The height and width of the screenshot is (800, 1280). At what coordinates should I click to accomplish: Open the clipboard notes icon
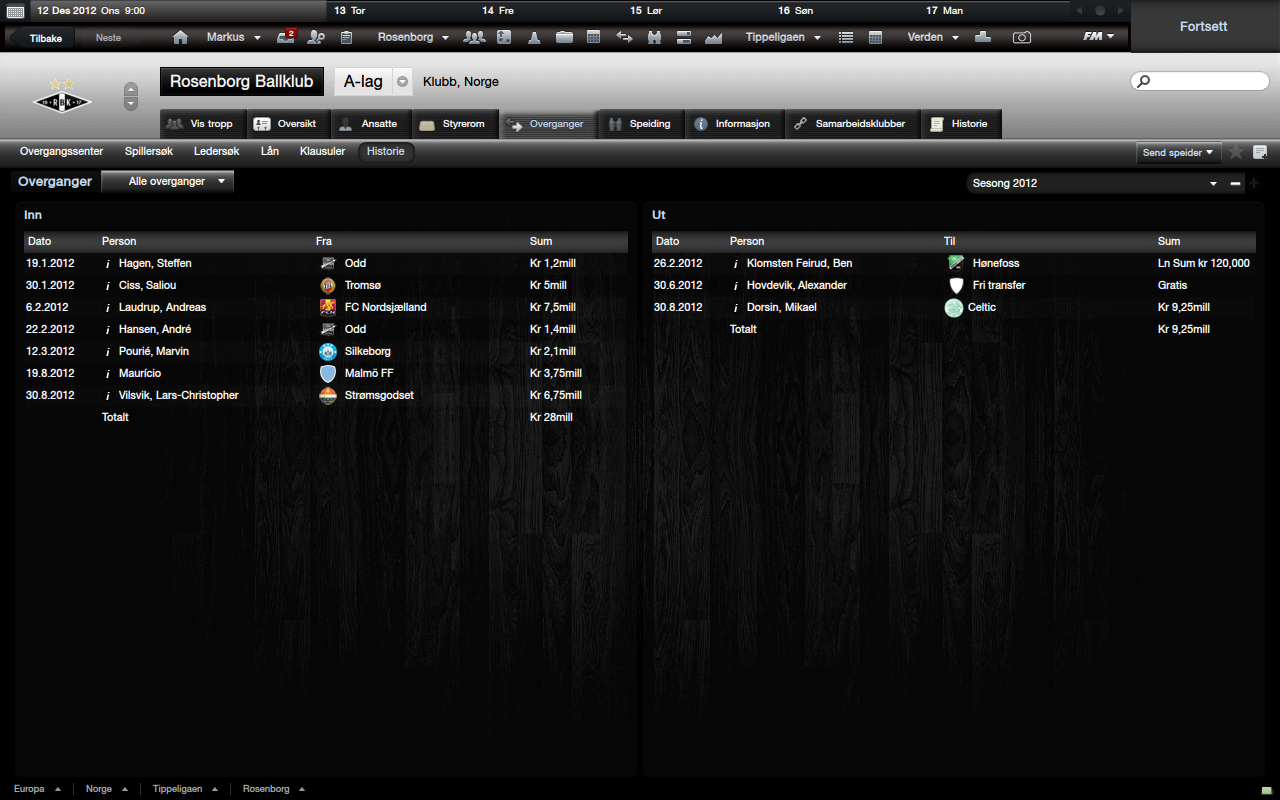click(x=346, y=37)
